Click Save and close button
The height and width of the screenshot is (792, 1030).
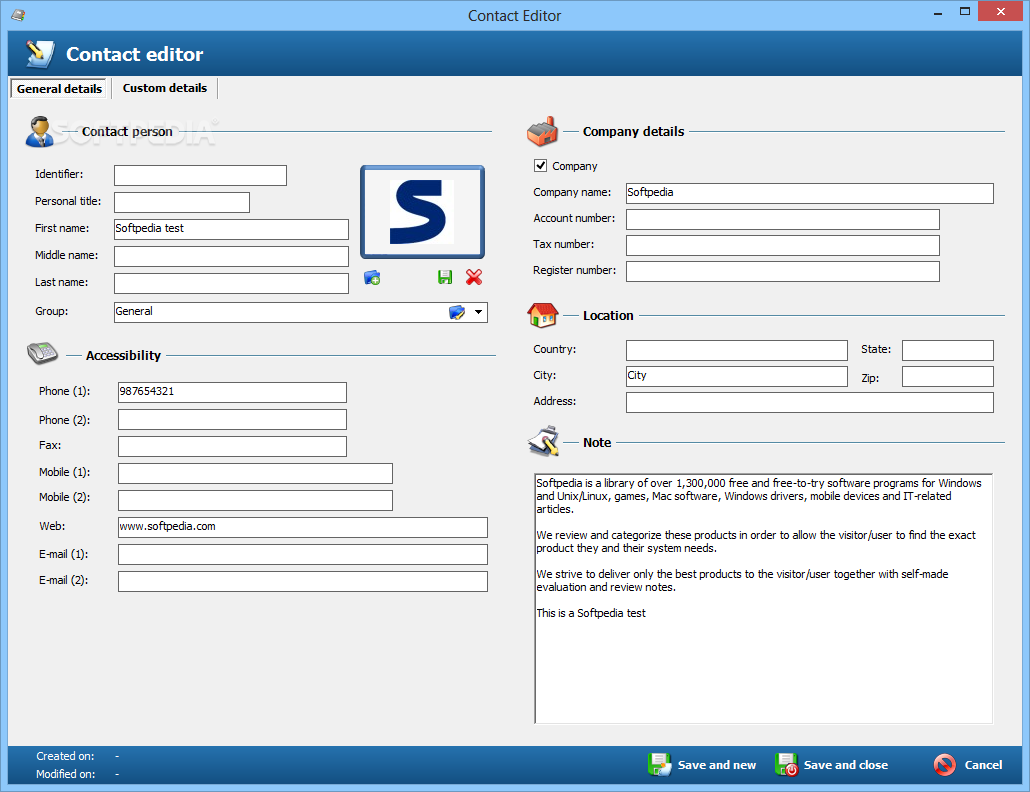[x=831, y=765]
